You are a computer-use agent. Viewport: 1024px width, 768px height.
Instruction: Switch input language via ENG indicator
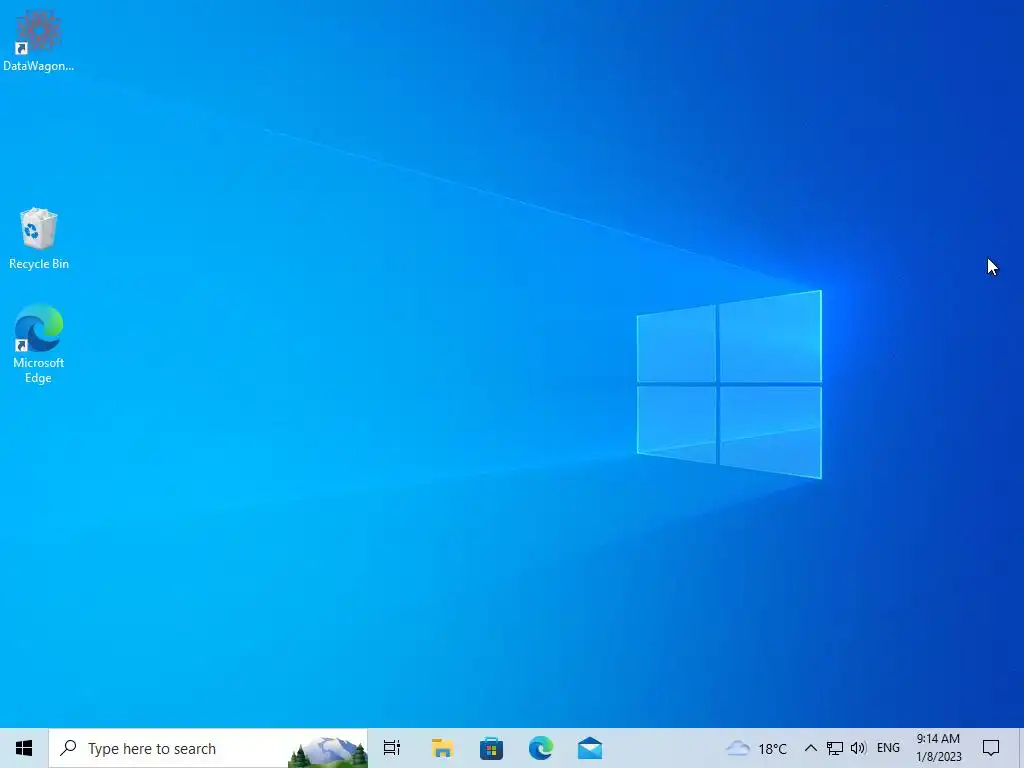click(888, 748)
